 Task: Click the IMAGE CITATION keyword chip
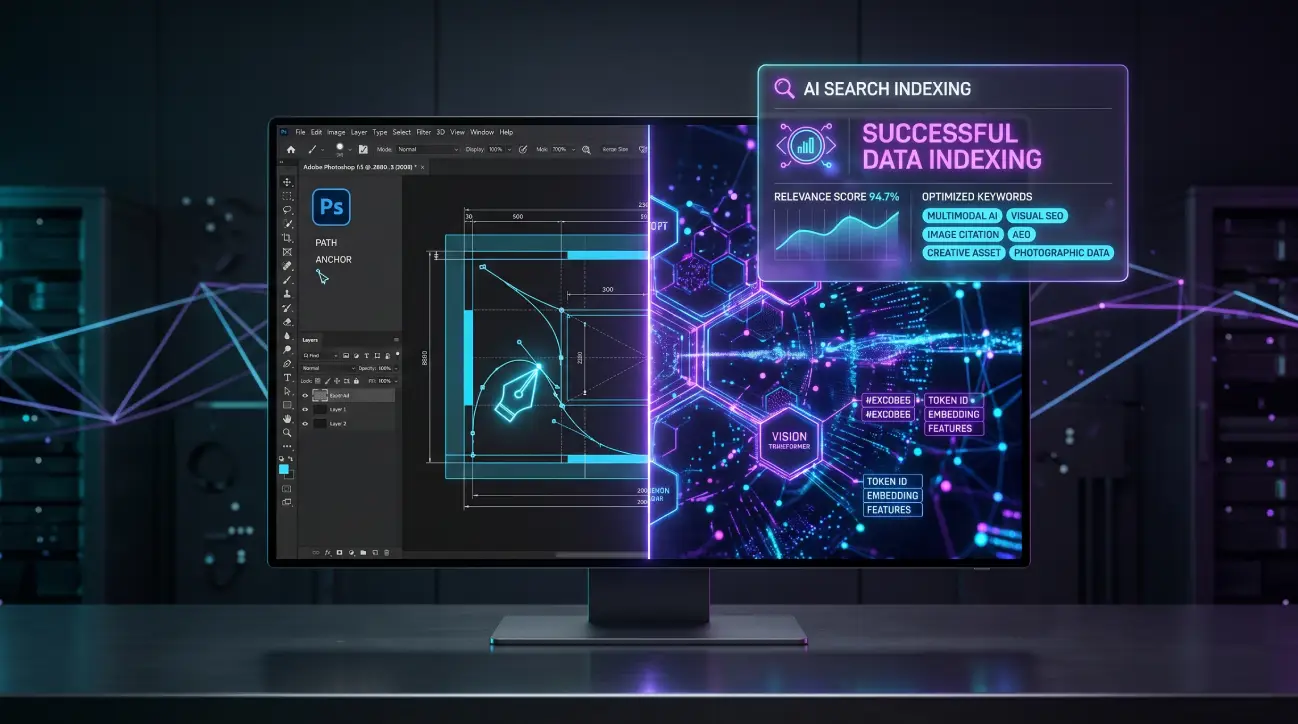963,234
